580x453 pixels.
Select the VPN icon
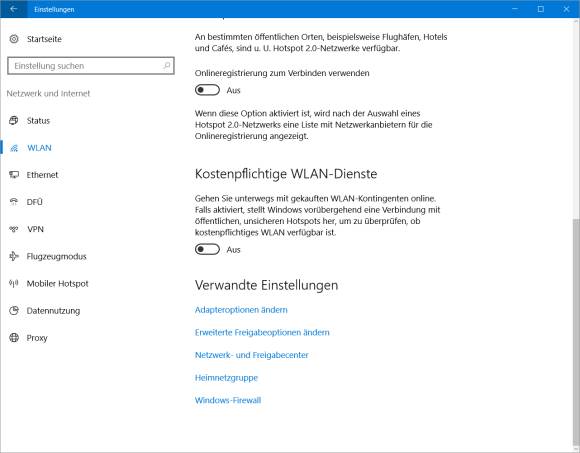pyautogui.click(x=14, y=229)
